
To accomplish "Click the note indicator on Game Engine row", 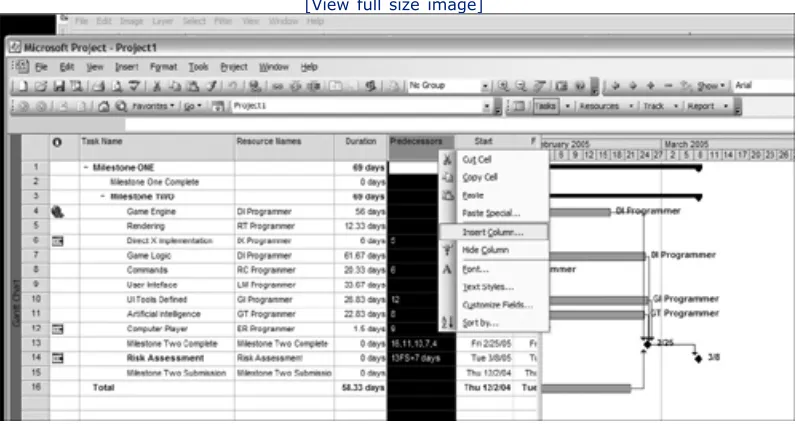I will 58,212.
